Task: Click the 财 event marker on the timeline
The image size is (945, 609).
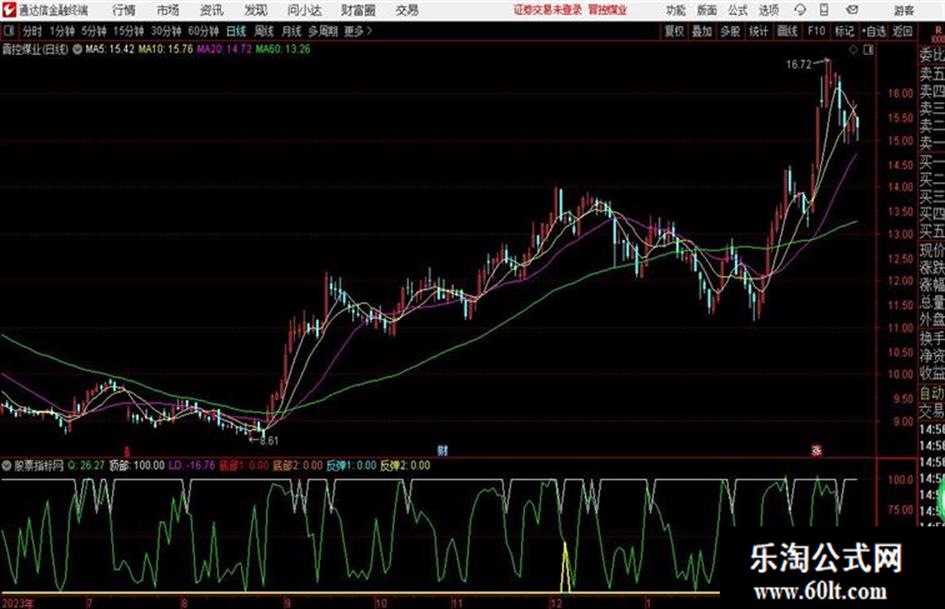Action: (442, 450)
